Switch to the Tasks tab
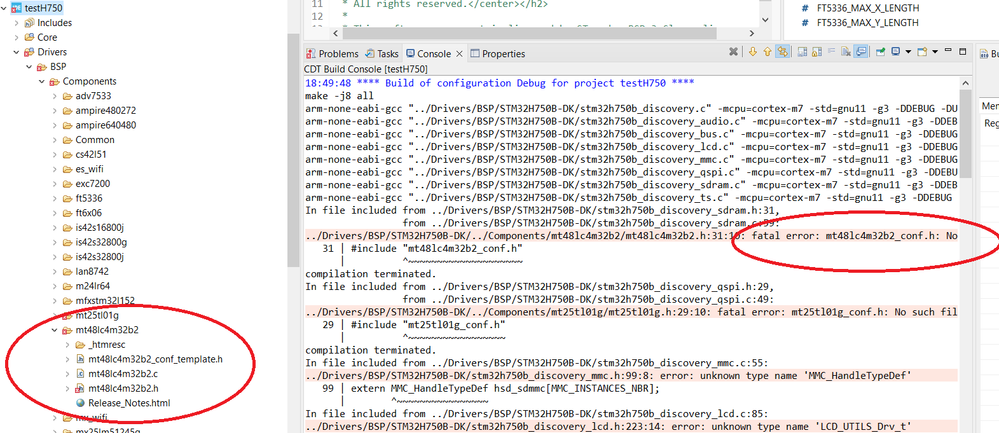 click(381, 54)
